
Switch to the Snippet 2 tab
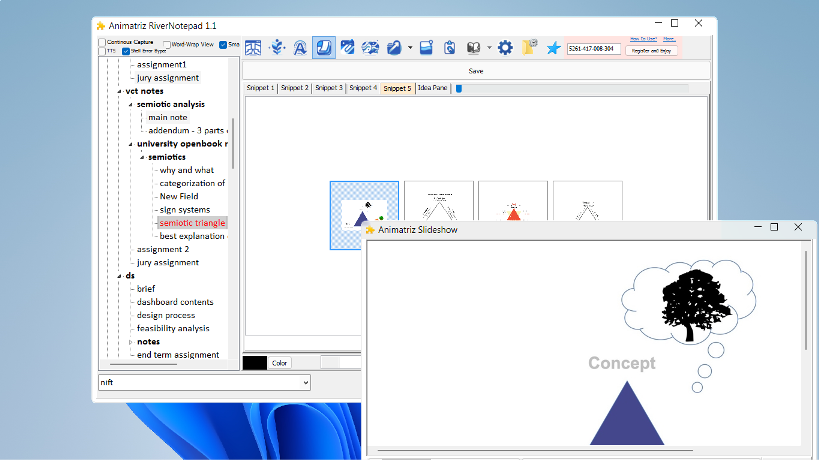click(x=295, y=88)
